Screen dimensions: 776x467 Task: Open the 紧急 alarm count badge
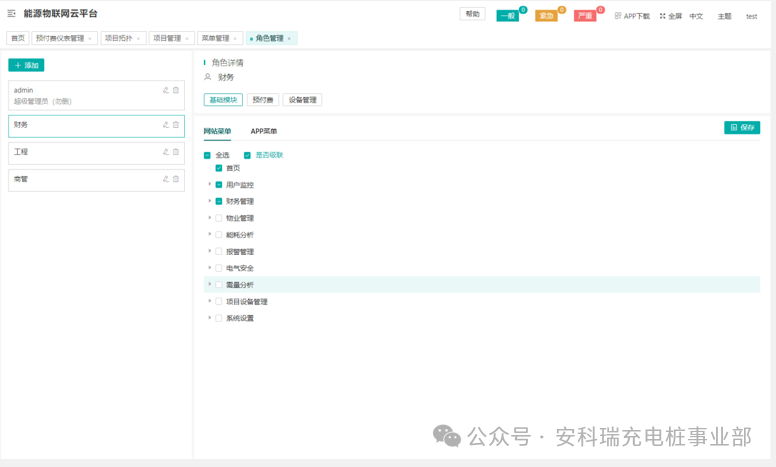click(x=562, y=9)
